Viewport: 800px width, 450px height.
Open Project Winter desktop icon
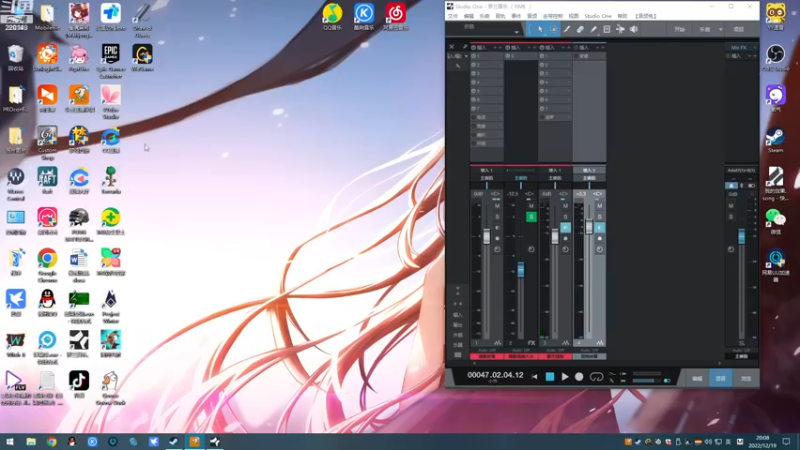[x=111, y=307]
